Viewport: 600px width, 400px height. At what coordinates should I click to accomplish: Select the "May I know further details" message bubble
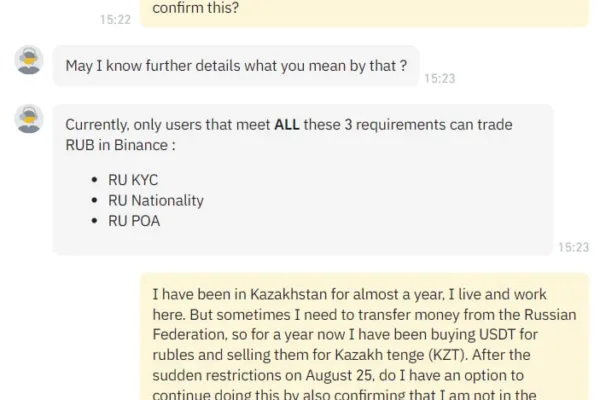[x=235, y=66]
